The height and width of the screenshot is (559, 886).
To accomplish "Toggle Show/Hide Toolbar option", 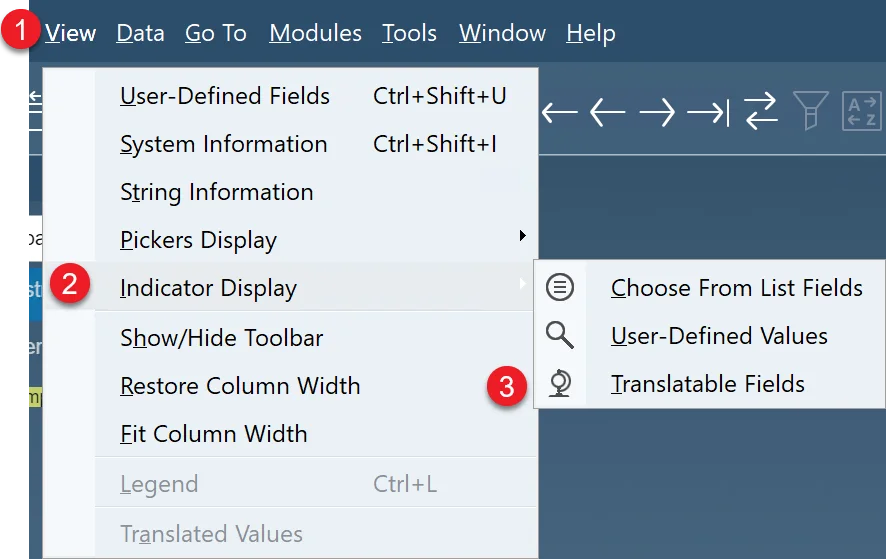I will 221,338.
